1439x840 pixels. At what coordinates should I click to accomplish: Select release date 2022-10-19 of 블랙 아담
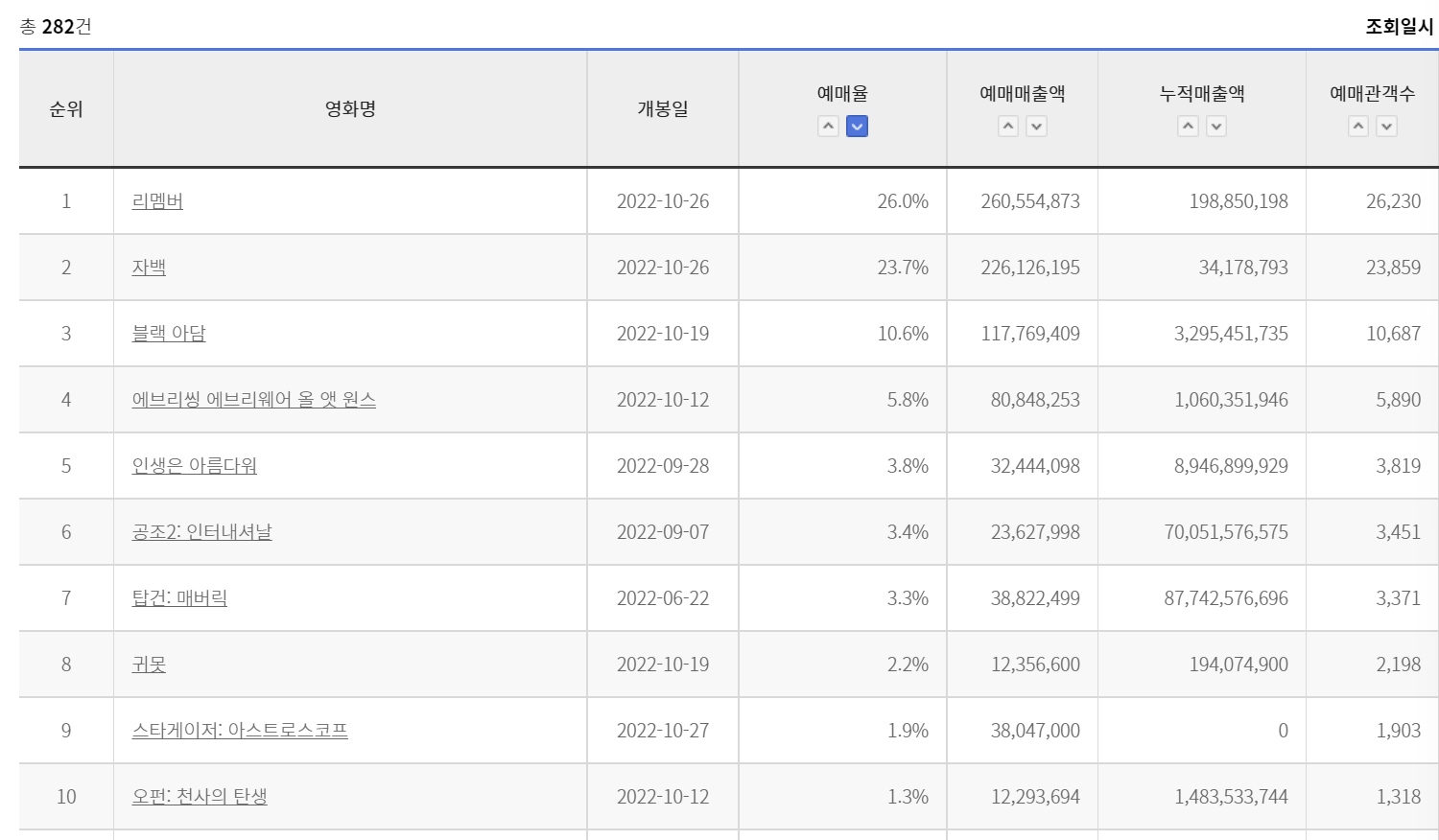point(663,334)
